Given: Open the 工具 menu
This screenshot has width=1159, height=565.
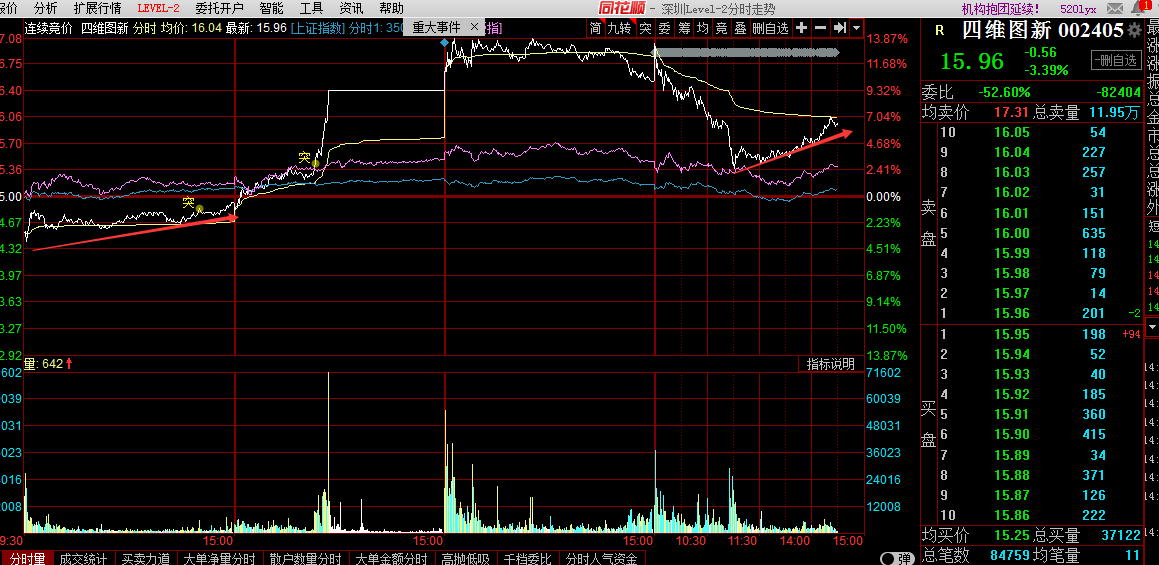Looking at the screenshot, I should pos(312,8).
